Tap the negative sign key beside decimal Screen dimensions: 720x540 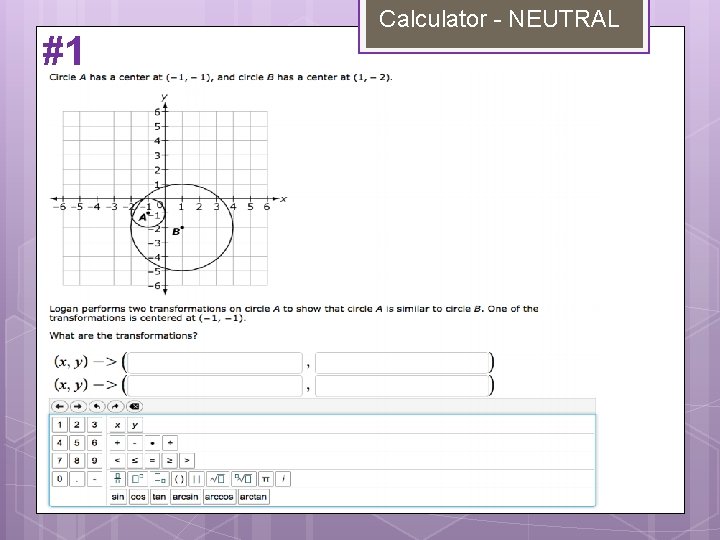[x=94, y=479]
